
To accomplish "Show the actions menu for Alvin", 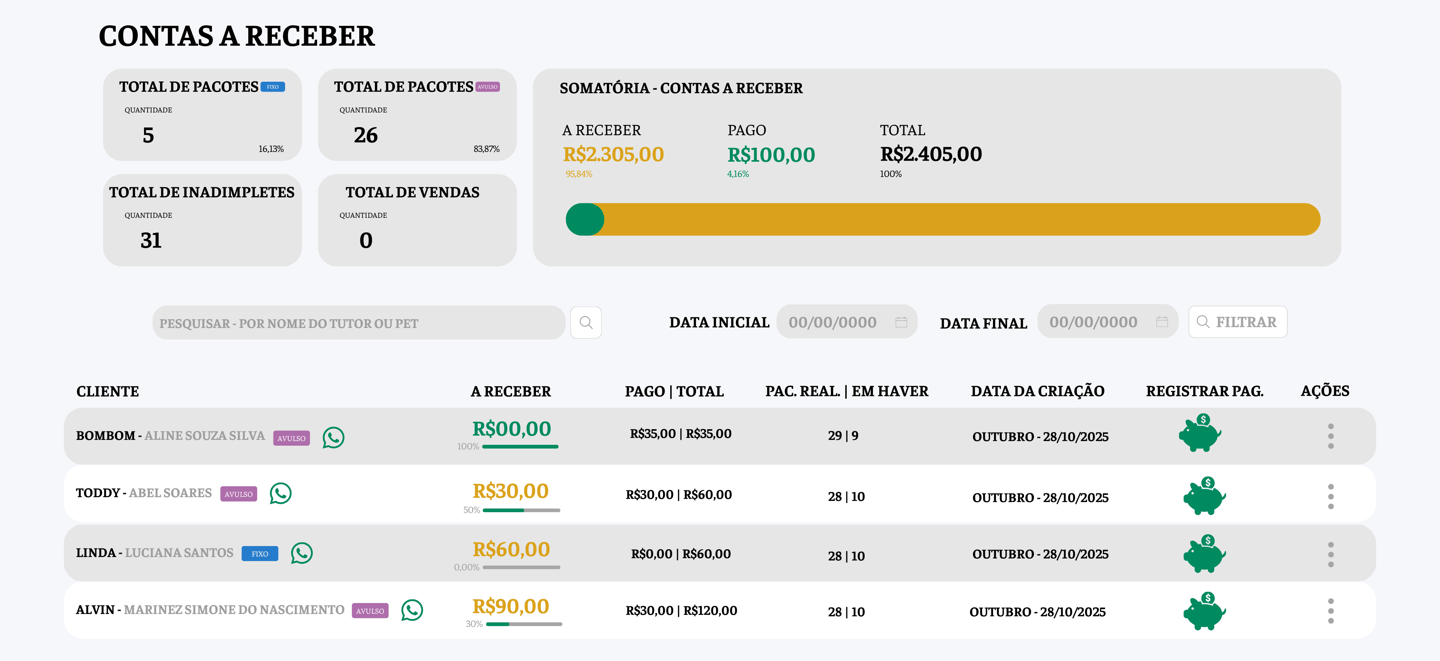I will pyautogui.click(x=1330, y=611).
